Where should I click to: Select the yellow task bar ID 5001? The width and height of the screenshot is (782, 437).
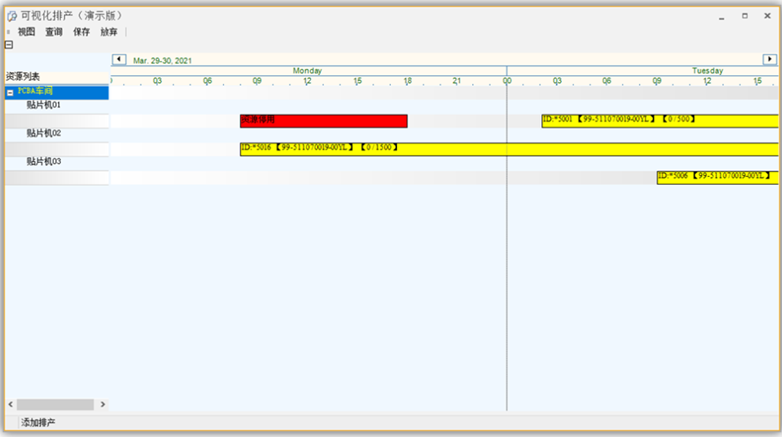click(660, 121)
